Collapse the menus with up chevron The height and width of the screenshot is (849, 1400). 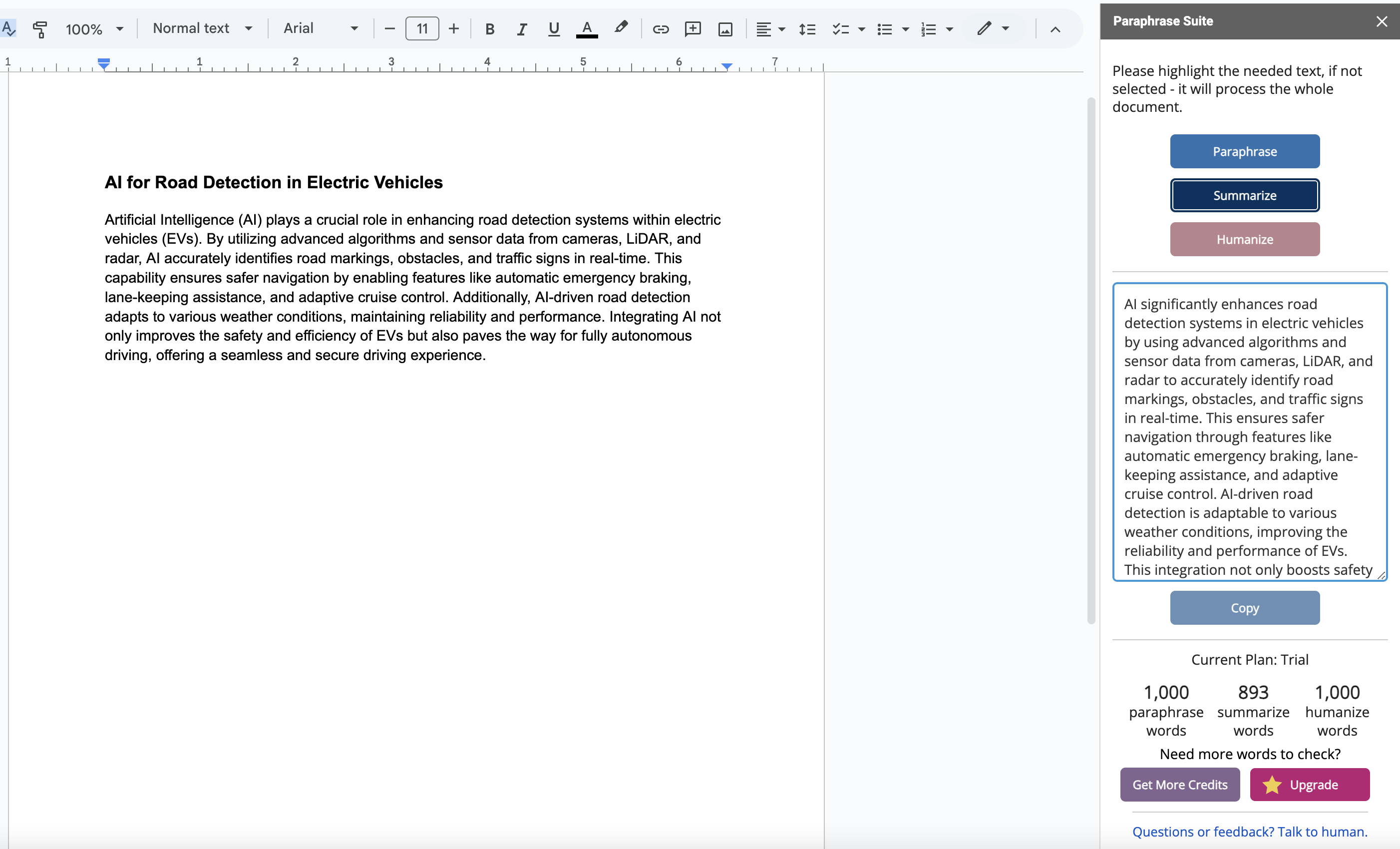(1055, 29)
